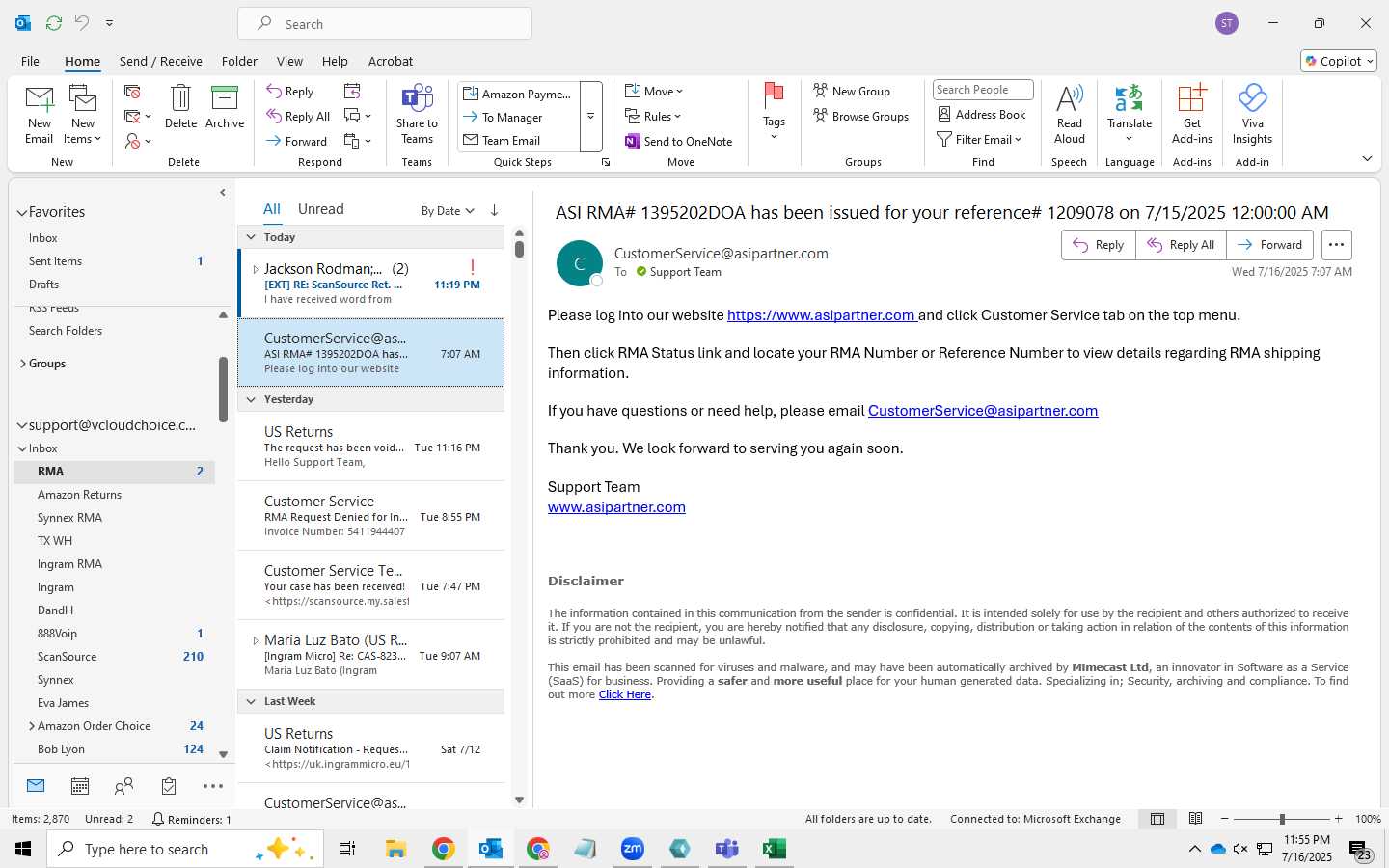Open Share to Teams
Viewport: 1389px width, 868px height.
(417, 114)
